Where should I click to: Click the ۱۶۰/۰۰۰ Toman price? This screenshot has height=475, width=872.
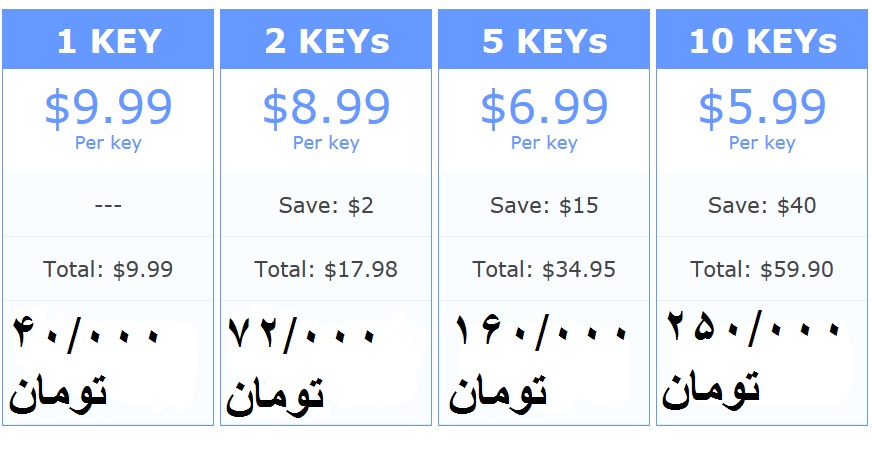(539, 364)
